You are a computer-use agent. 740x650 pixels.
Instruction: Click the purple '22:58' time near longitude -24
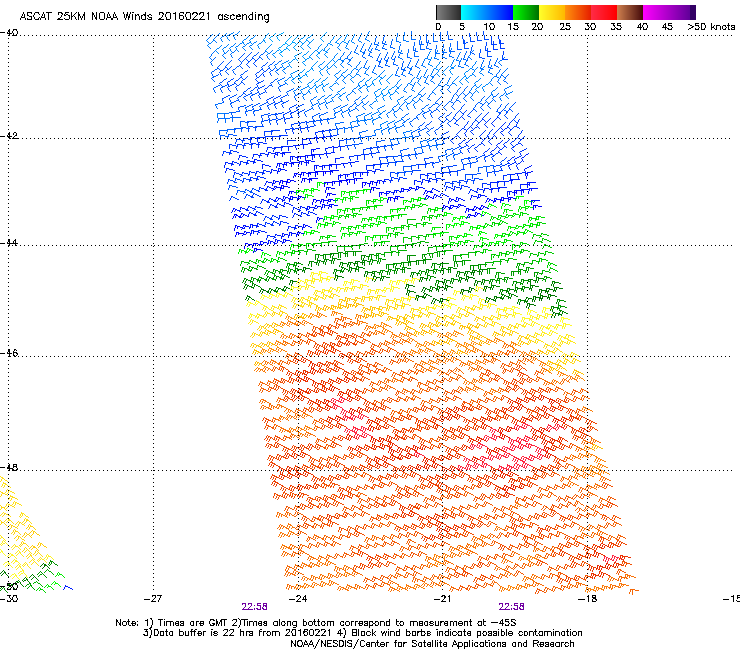254,607
